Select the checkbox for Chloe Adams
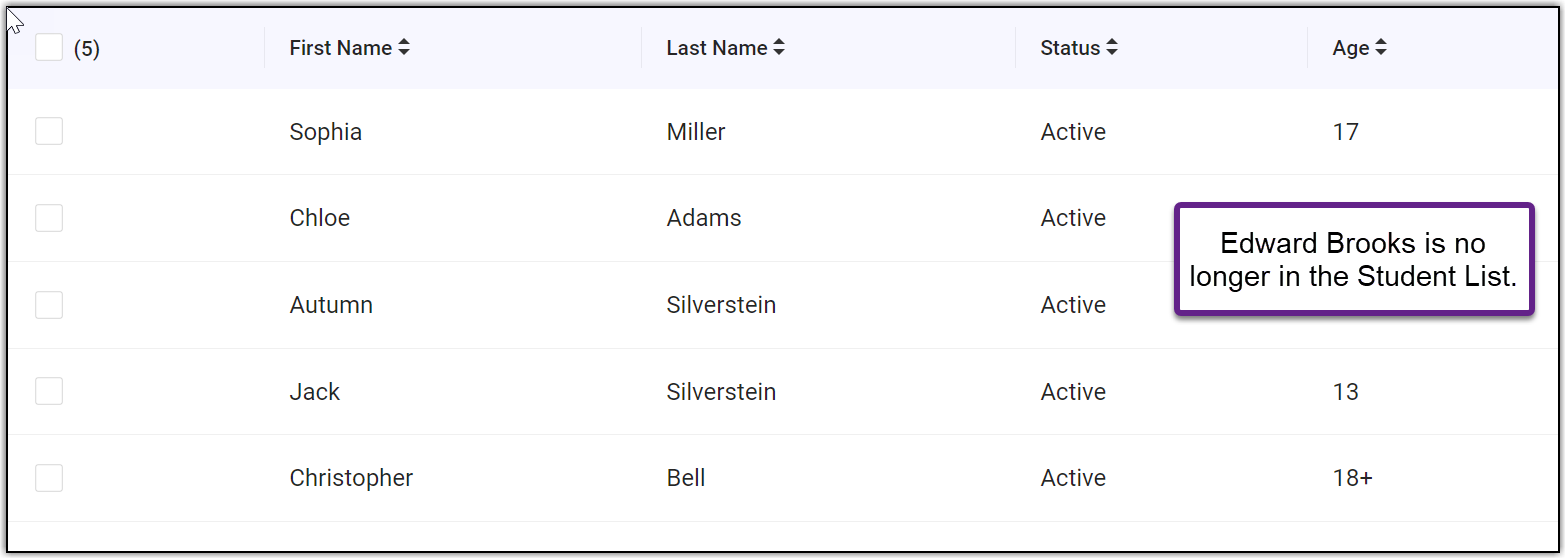This screenshot has width=1566, height=559. point(49,218)
